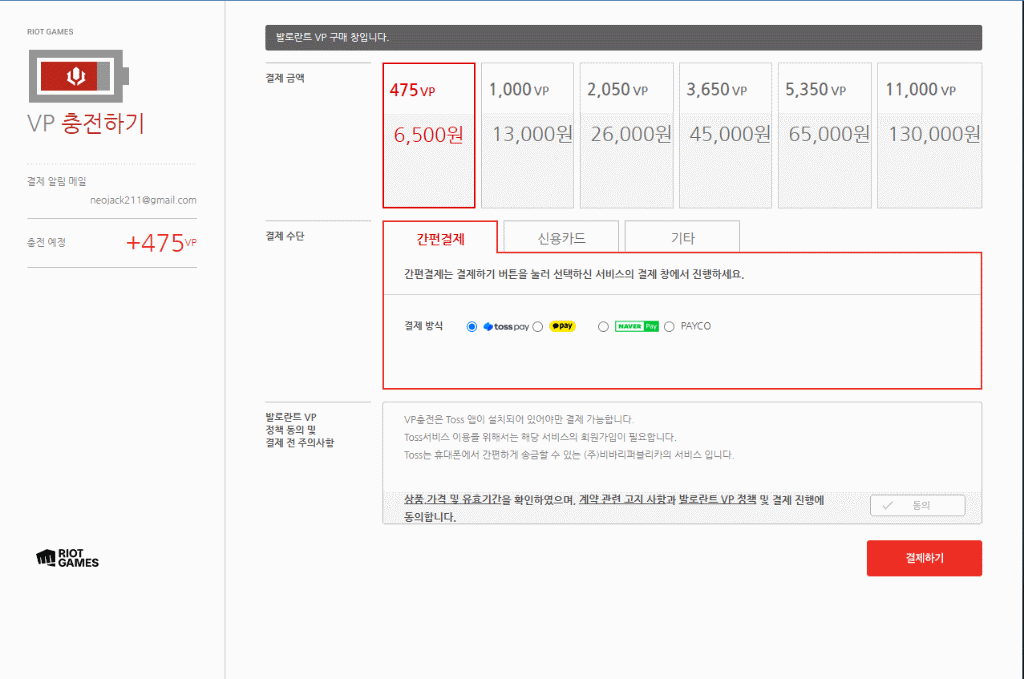
Task: Select the Kakao Pay radio button
Action: click(536, 326)
